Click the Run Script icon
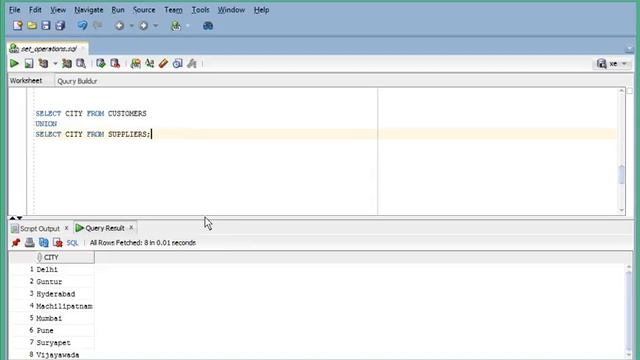The image size is (640, 360). pyautogui.click(x=29, y=64)
